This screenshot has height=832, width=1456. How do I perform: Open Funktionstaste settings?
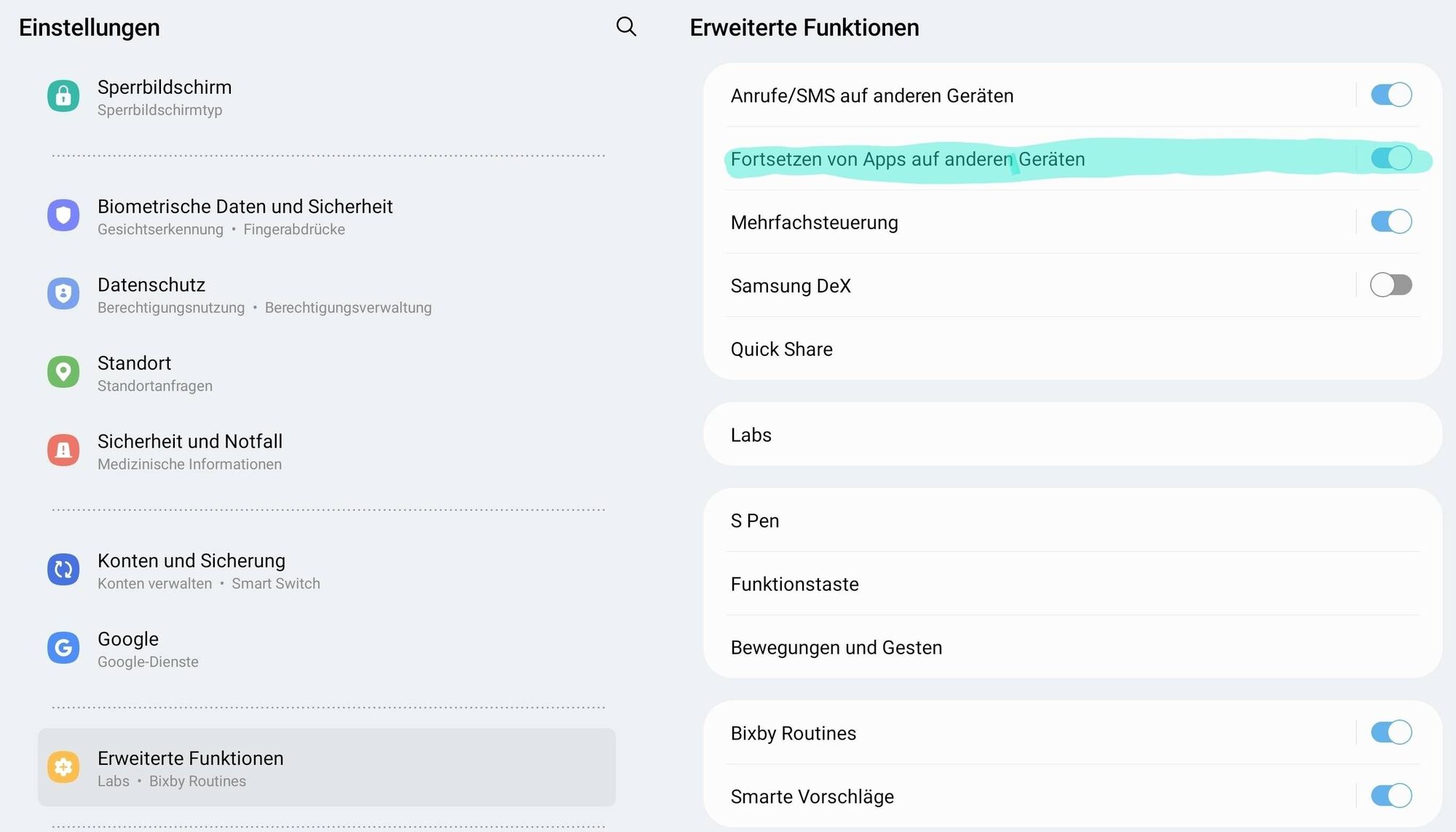[794, 585]
